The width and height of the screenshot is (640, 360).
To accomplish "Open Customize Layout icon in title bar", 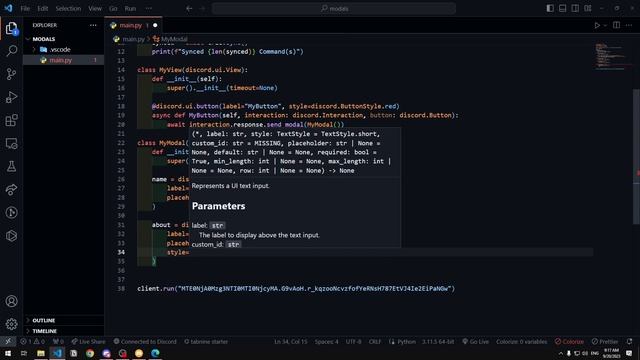I will coord(588,8).
